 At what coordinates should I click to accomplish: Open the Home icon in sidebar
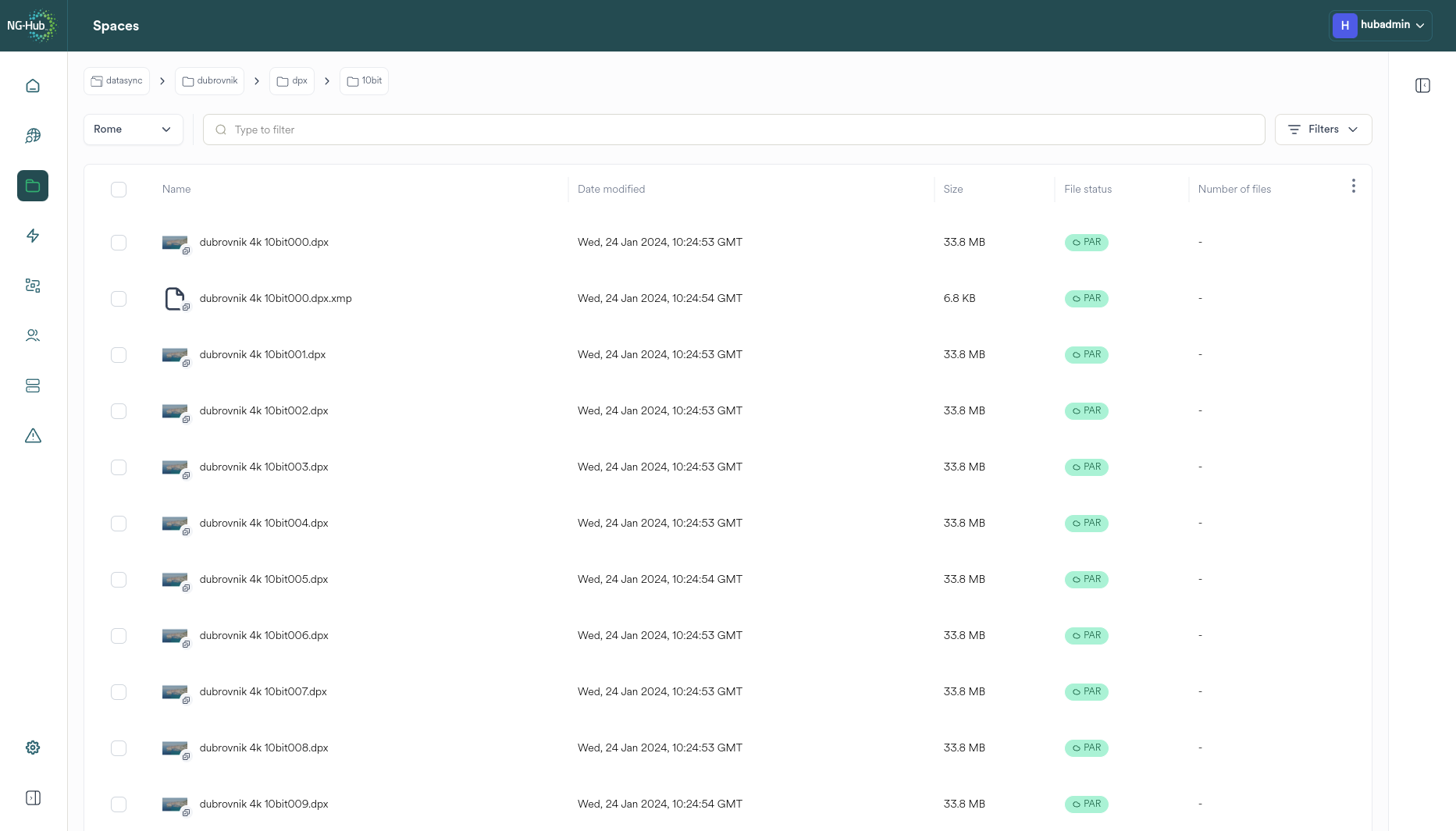point(33,86)
